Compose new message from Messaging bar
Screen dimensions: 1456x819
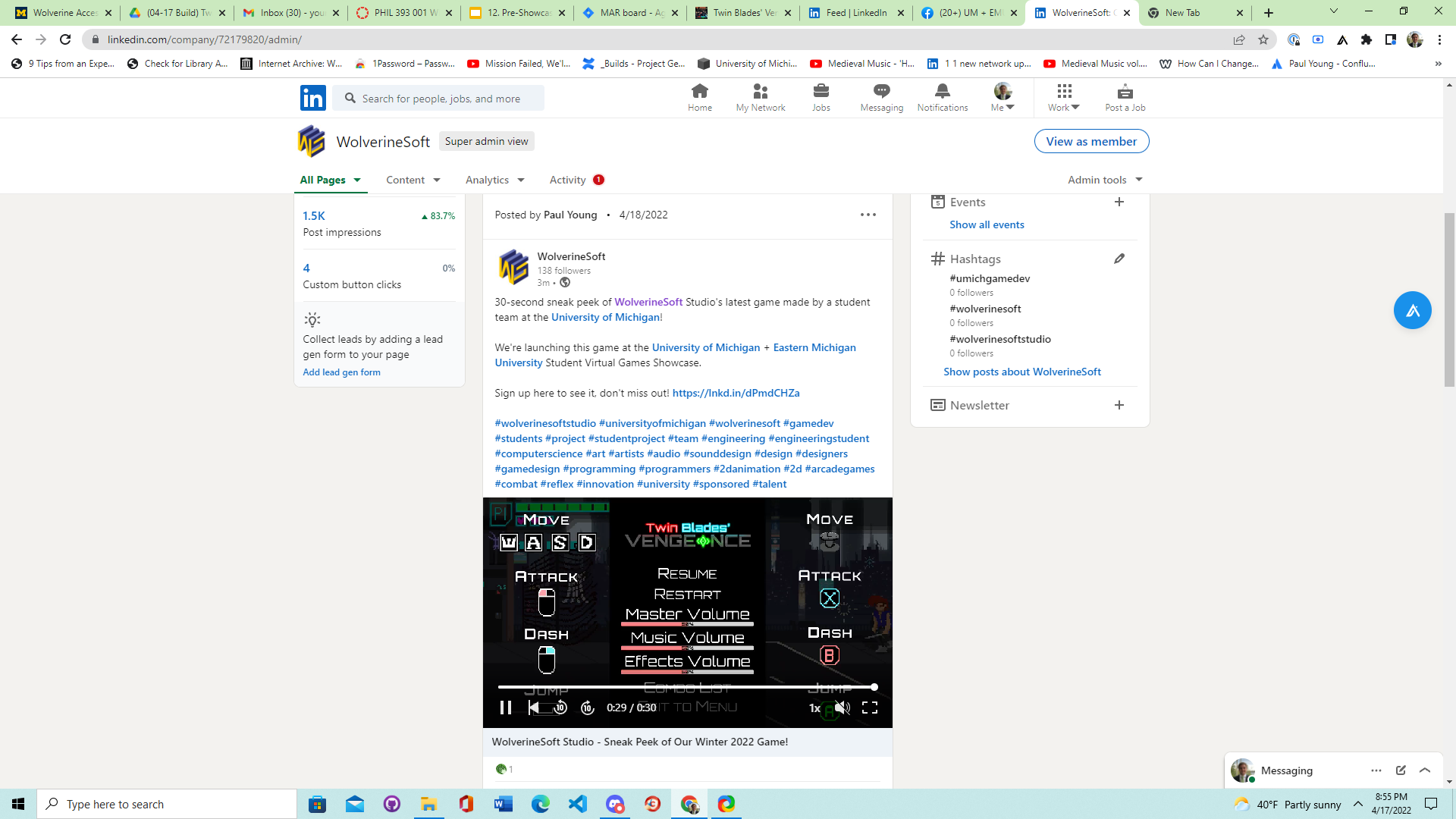pos(1400,770)
